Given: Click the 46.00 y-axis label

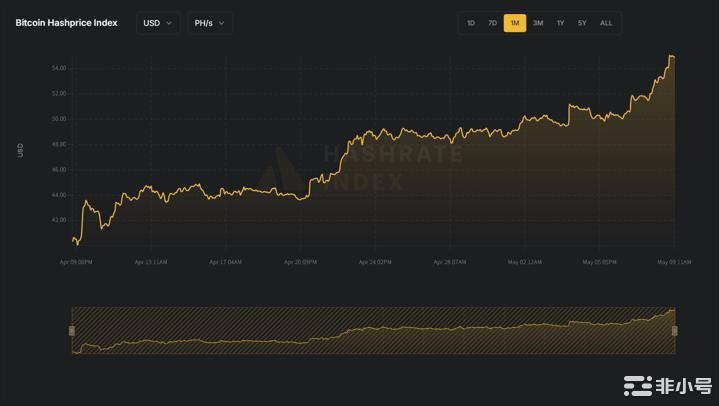Looking at the screenshot, I should [x=59, y=170].
